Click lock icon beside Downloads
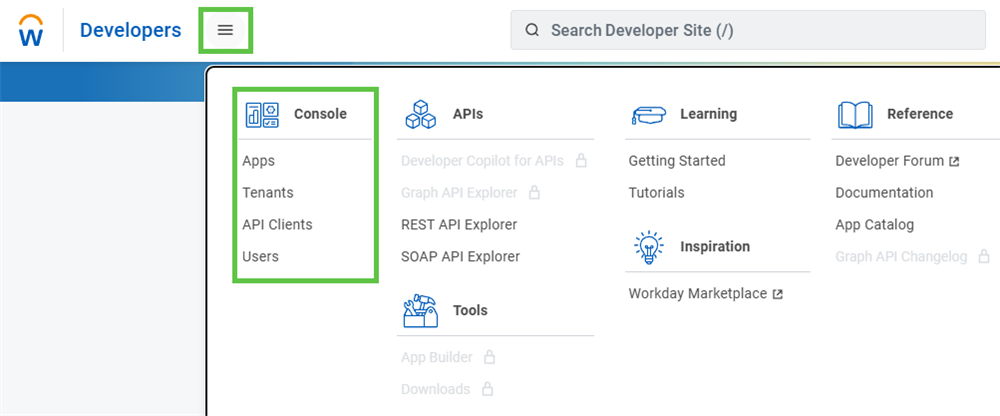1000x416 pixels. pyautogui.click(x=487, y=389)
